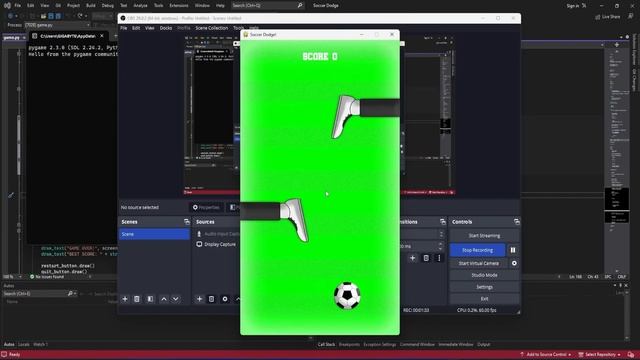The image size is (640, 360).
Task: Move scene up in OBS Scenes panel
Action: [x=164, y=299]
